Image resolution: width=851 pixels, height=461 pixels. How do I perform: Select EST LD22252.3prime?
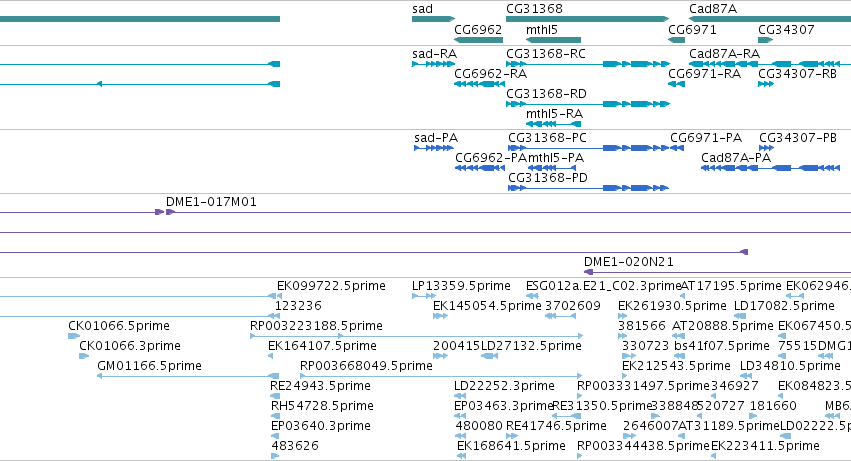(x=504, y=387)
